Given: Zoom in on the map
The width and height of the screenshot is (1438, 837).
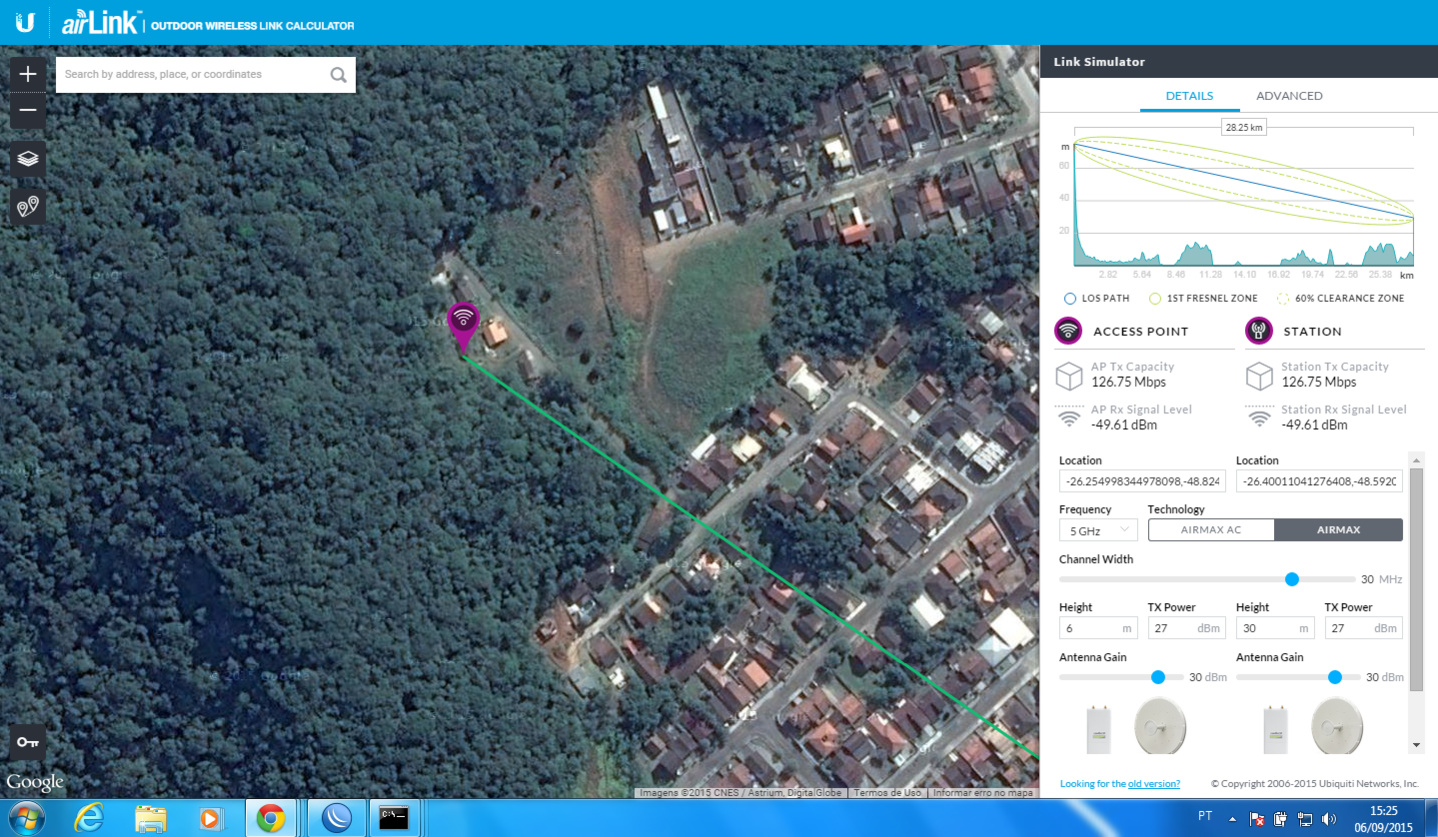Looking at the screenshot, I should pyautogui.click(x=28, y=74).
